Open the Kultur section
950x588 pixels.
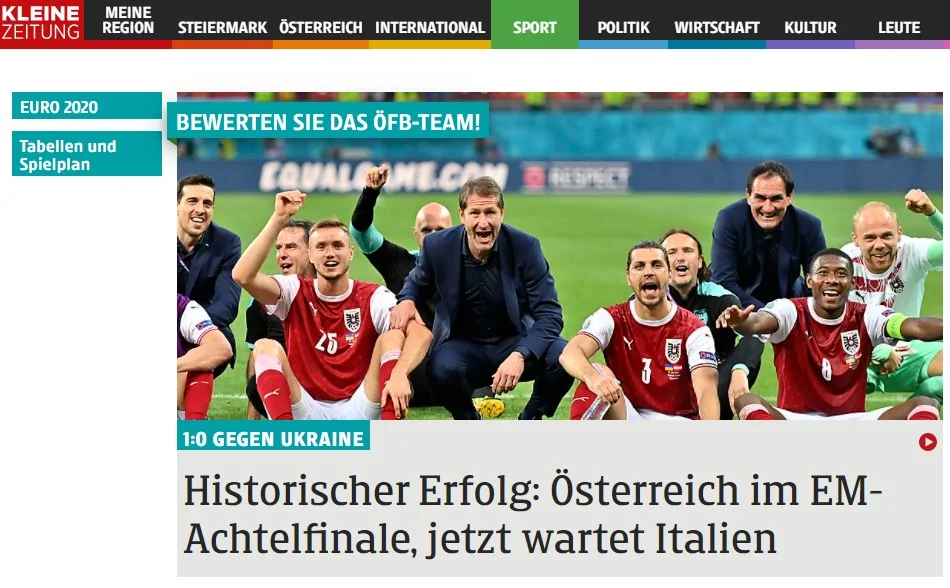pos(810,28)
